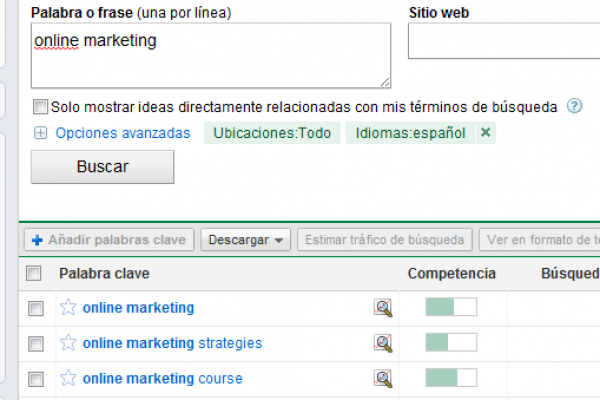The image size is (600, 400).
Task: Click the star next to online marketing
Action: coord(69,308)
